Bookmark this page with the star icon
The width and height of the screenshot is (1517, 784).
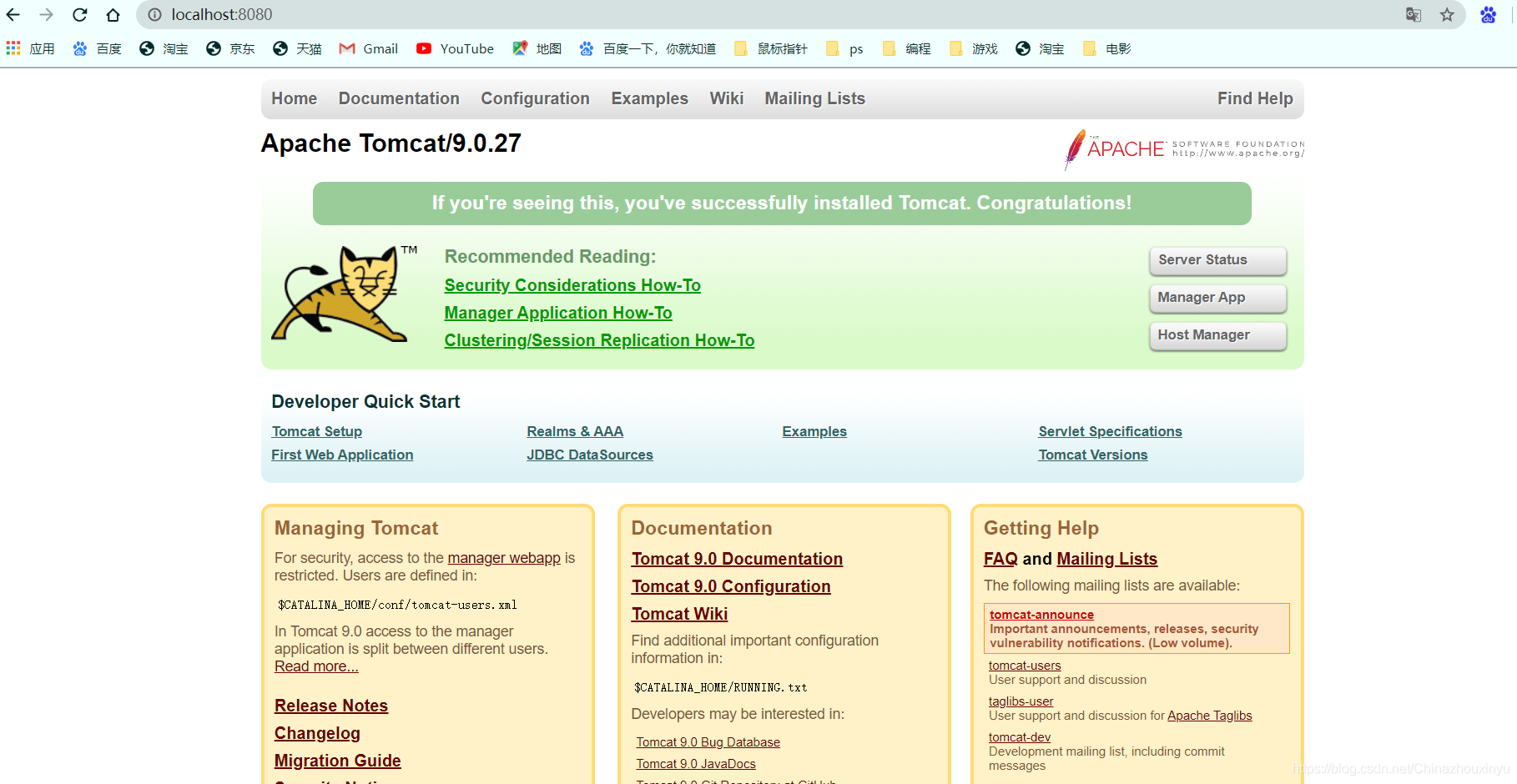point(1447,15)
